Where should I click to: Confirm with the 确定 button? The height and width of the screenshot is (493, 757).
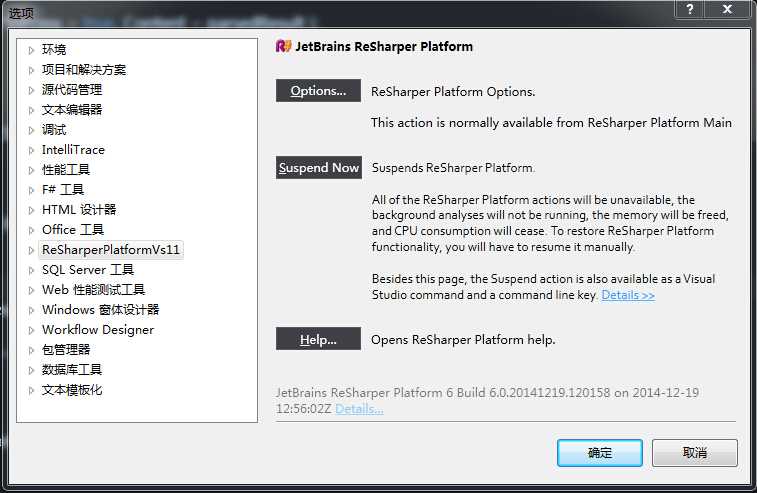tap(600, 453)
